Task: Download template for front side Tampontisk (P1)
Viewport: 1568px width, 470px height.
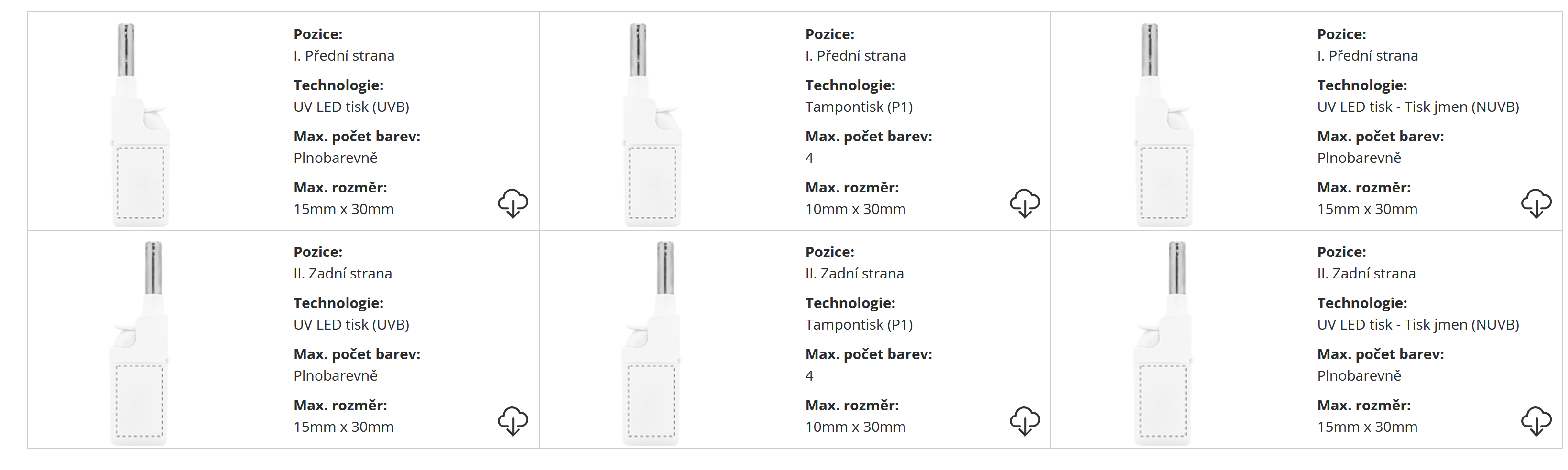Action: pos(1024,203)
